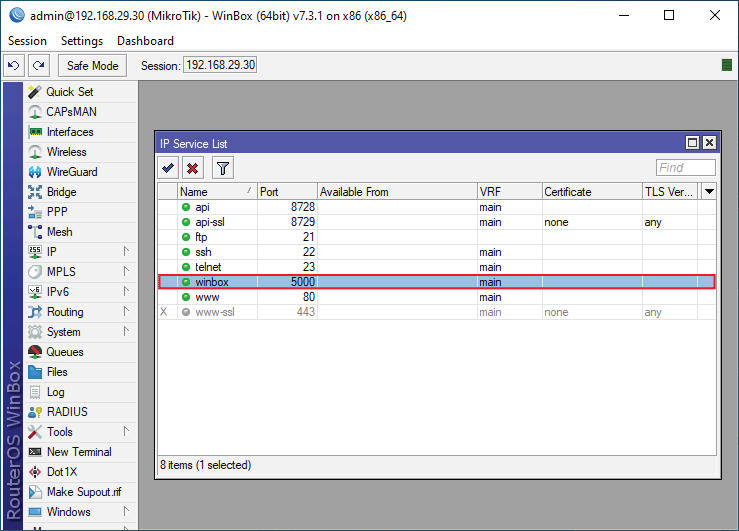The height and width of the screenshot is (531, 739).
Task: Toggle Safe Mode button
Action: pos(92,65)
